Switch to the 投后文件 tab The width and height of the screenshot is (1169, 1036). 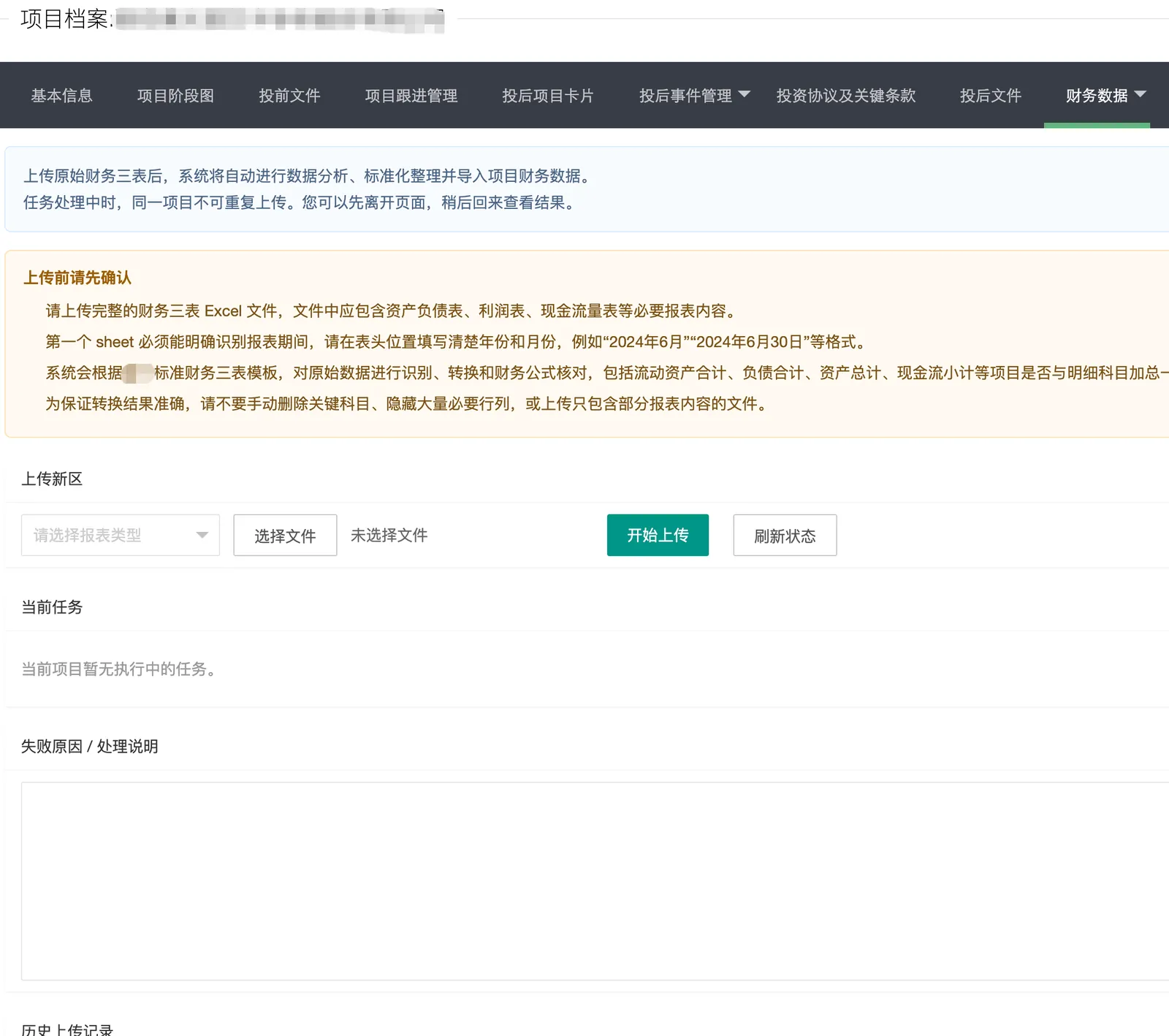tap(991, 96)
